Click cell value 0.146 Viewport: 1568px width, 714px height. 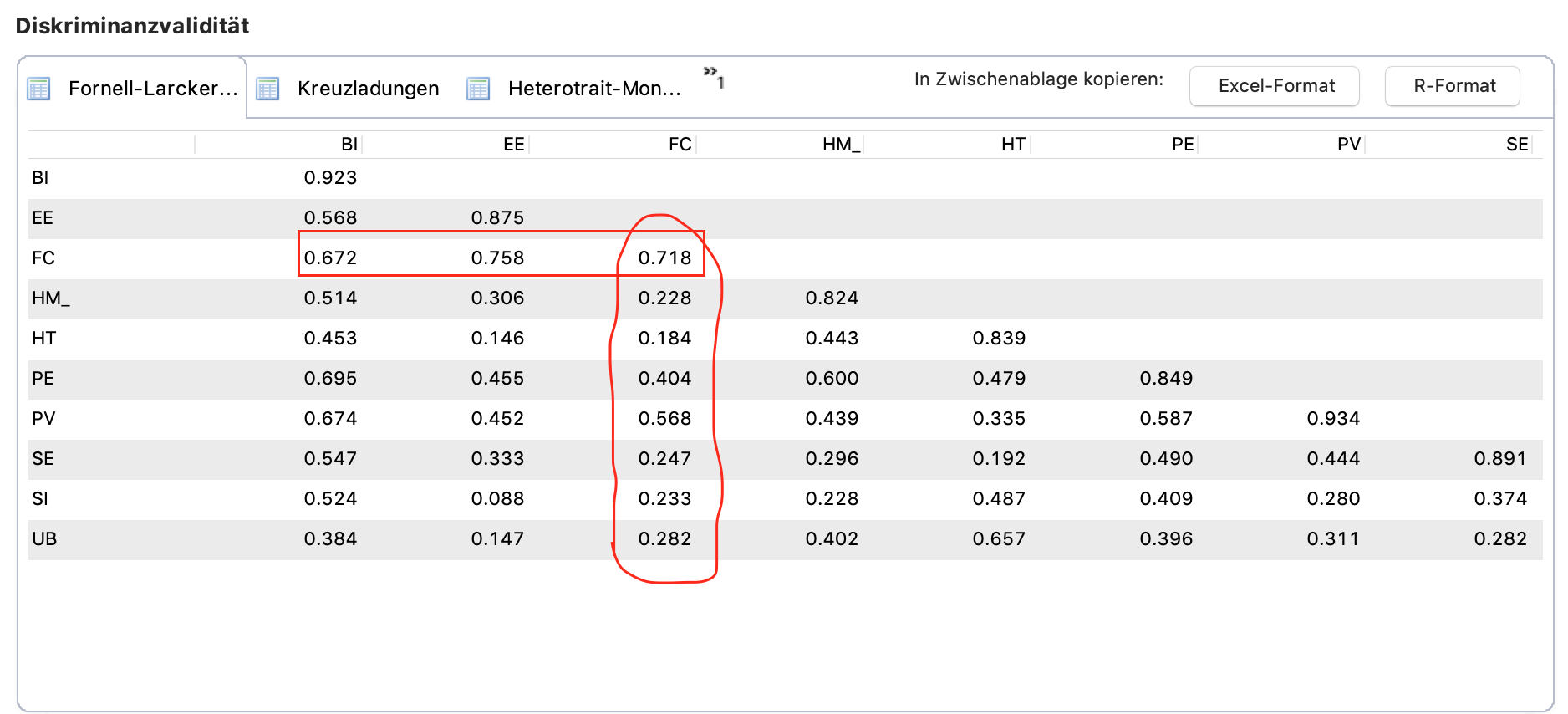pos(497,339)
